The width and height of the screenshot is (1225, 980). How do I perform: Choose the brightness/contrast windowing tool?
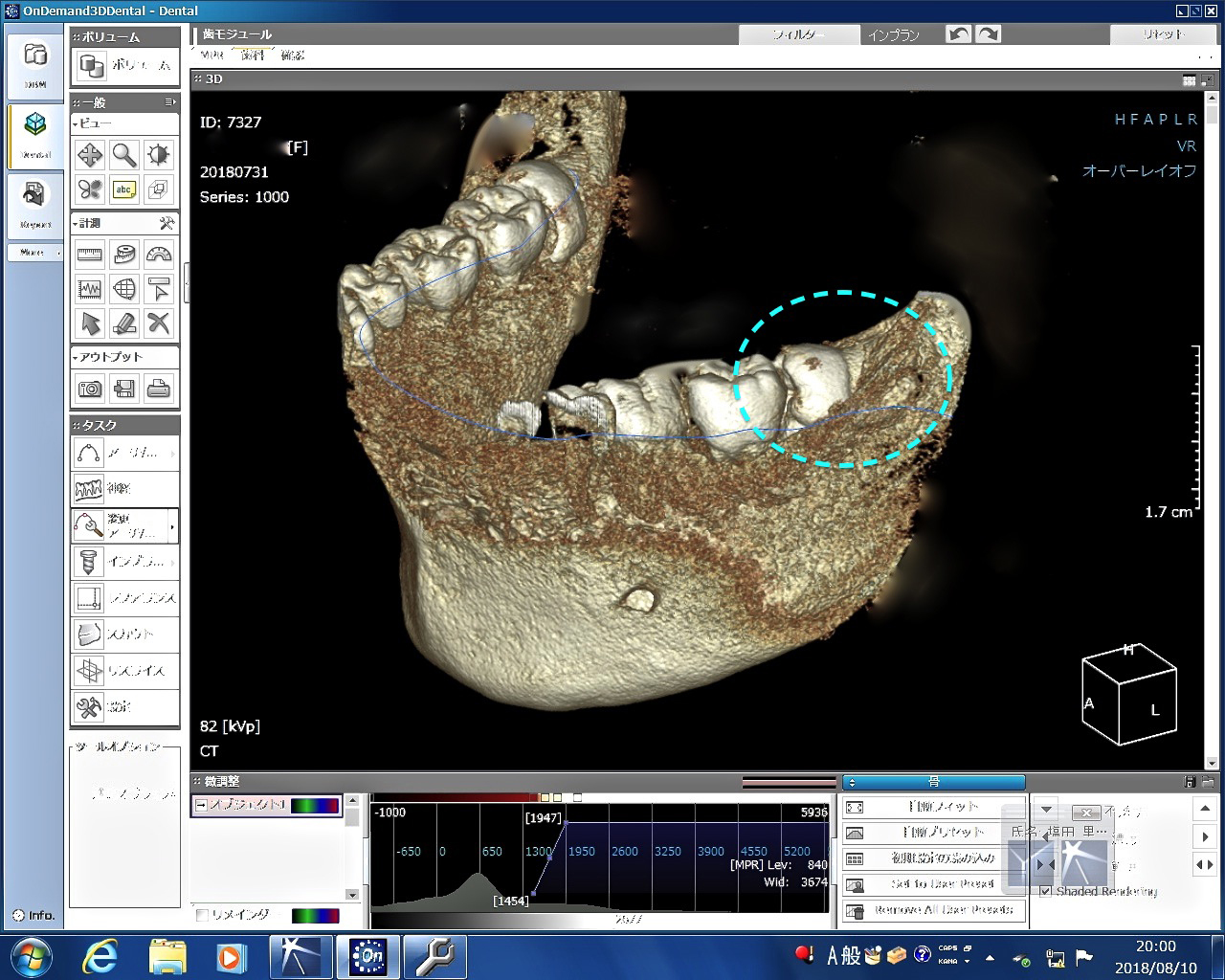click(x=159, y=155)
